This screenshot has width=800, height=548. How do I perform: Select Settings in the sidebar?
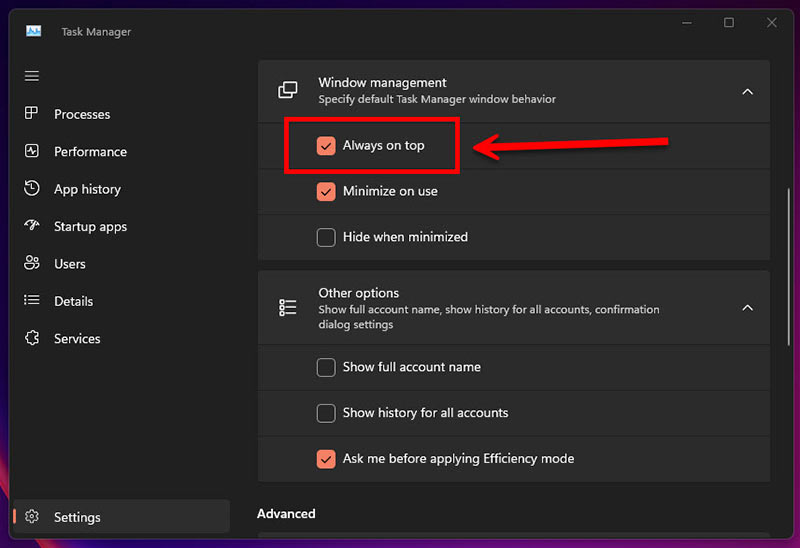coord(121,517)
